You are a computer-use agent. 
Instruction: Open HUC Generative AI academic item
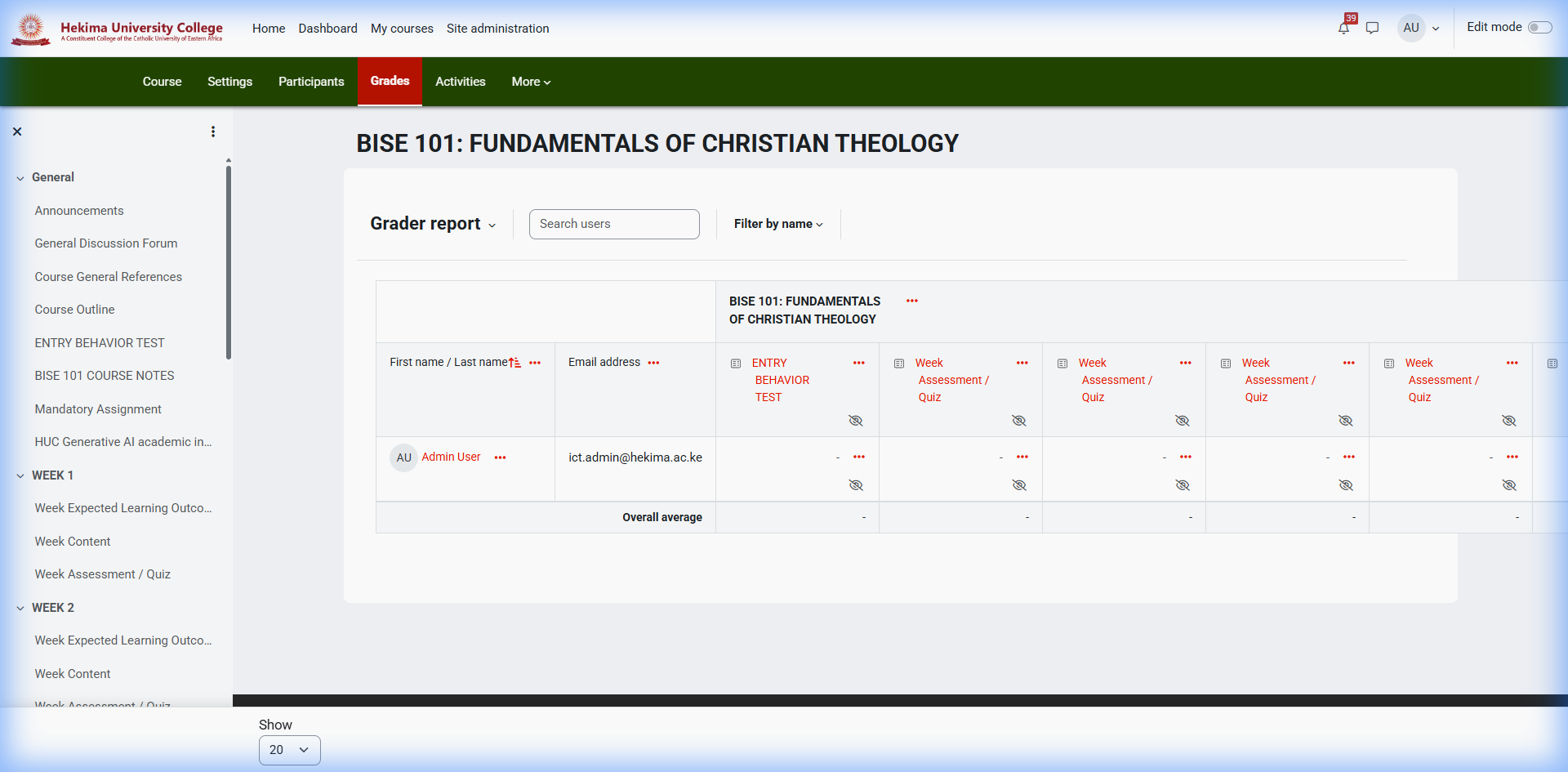coord(123,442)
